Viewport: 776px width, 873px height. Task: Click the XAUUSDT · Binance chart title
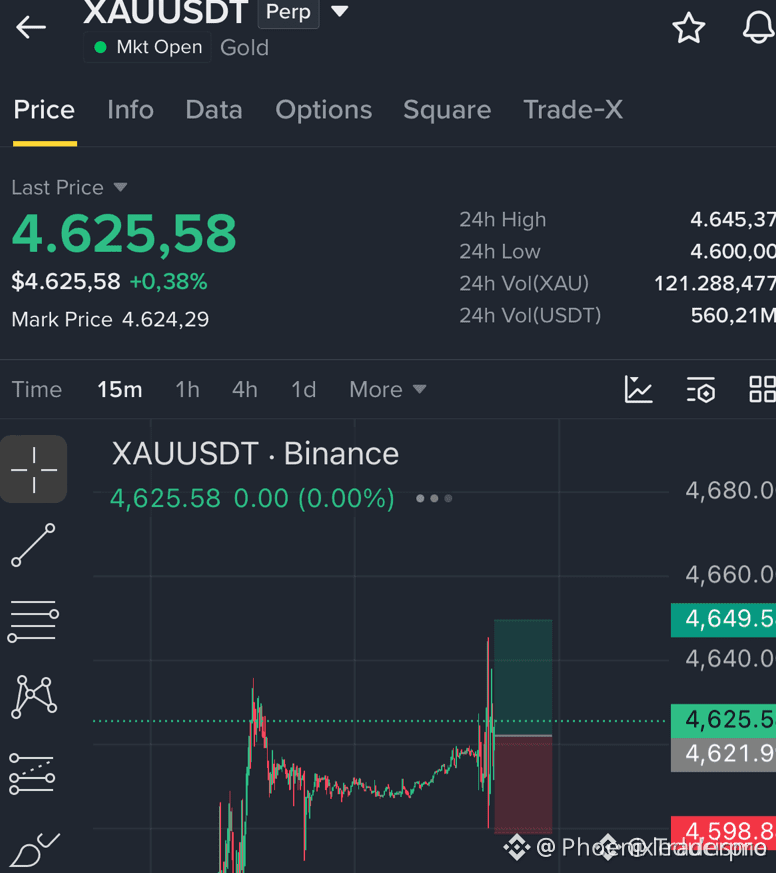pos(255,454)
